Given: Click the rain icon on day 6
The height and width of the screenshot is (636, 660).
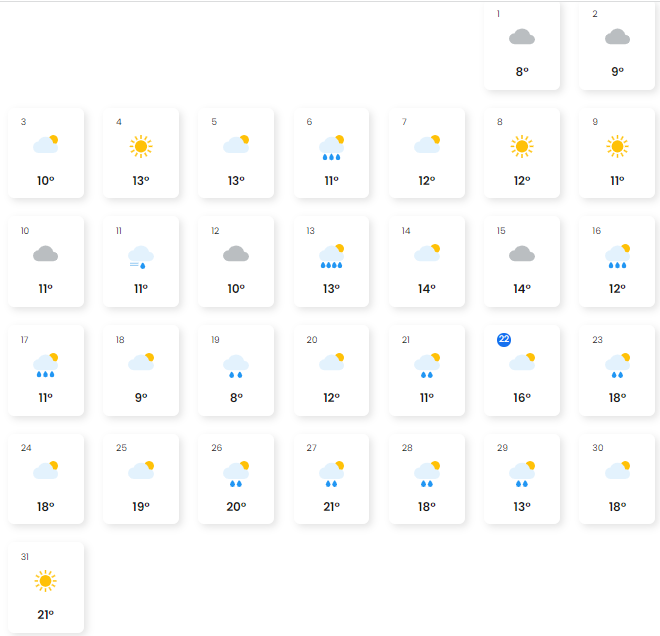Looking at the screenshot, I should 332,148.
